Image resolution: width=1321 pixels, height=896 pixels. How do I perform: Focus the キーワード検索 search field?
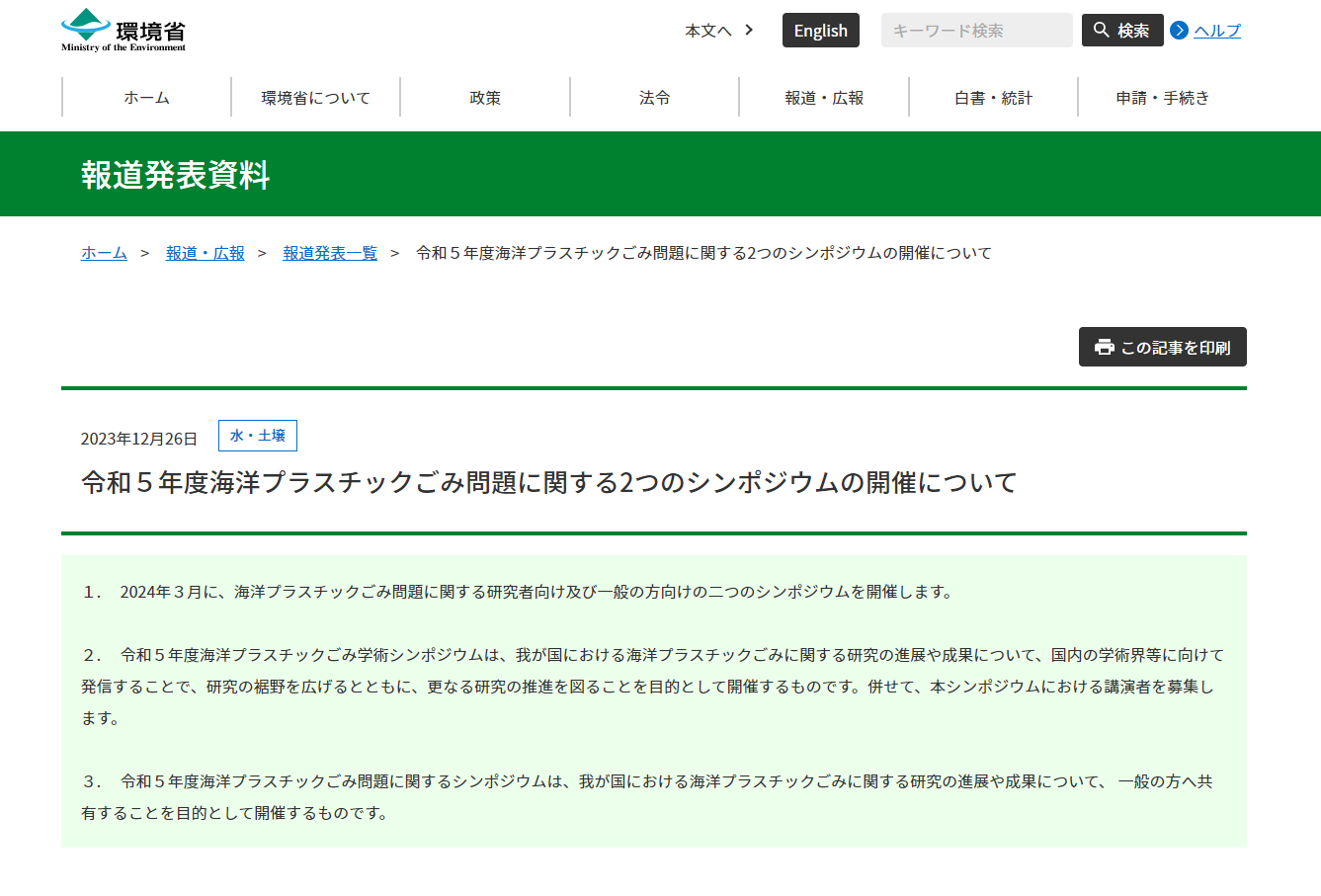click(x=975, y=31)
